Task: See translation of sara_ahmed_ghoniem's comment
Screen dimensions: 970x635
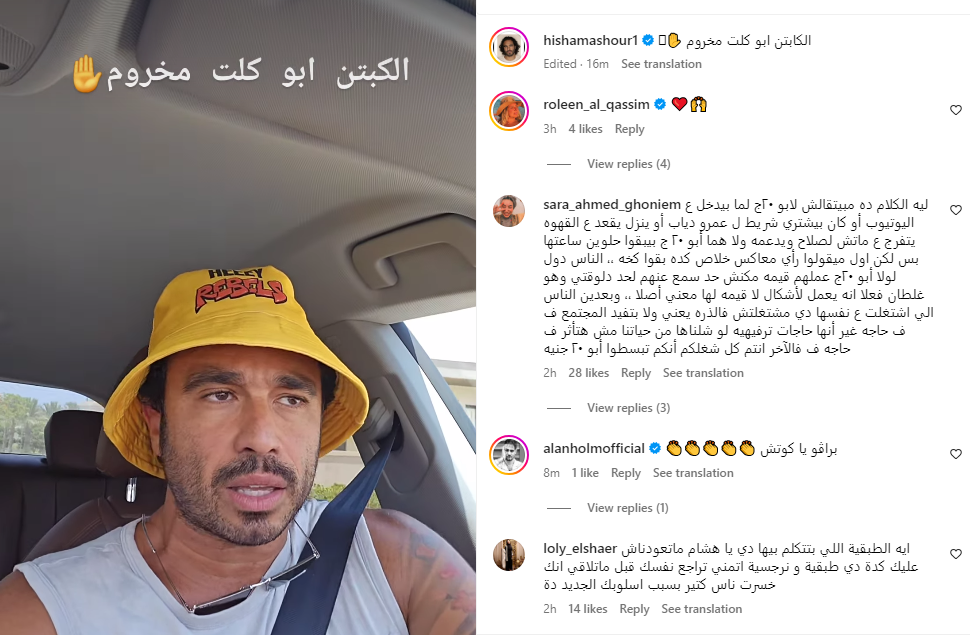Action: [703, 373]
